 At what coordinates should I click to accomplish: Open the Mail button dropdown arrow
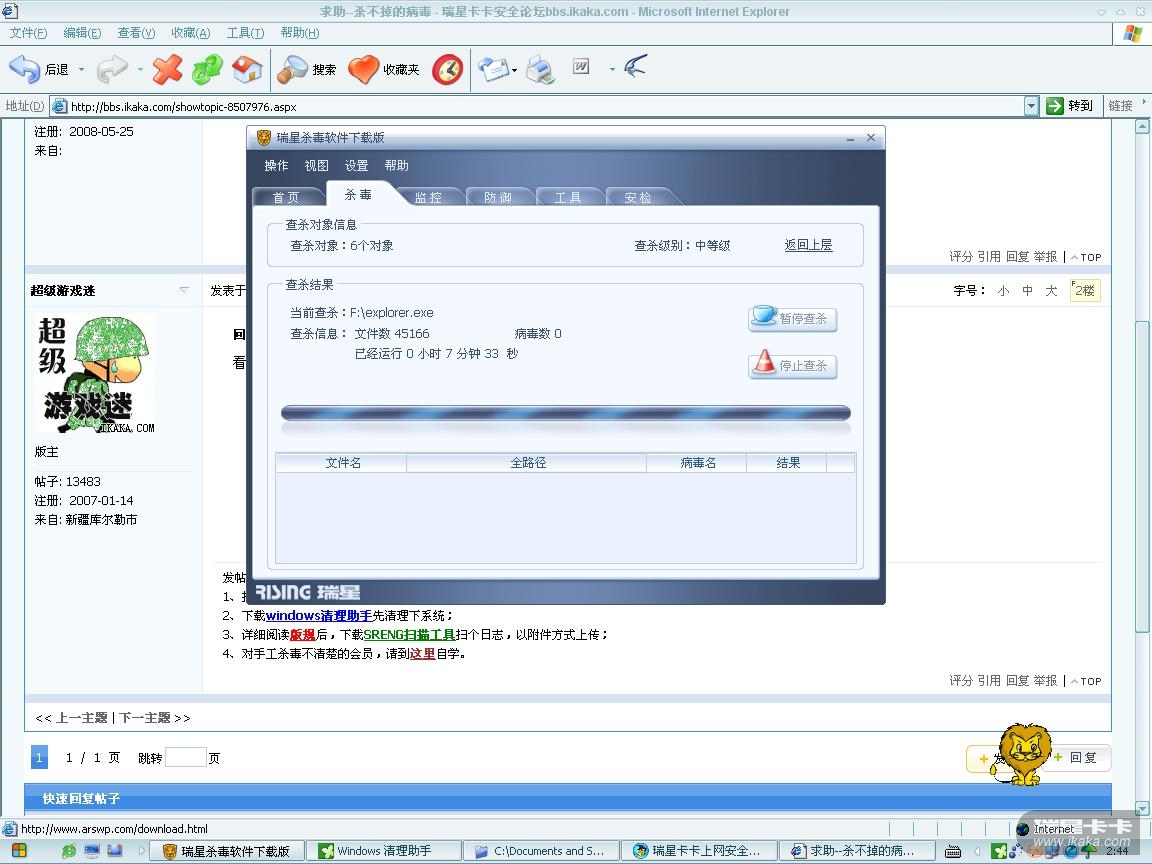(x=514, y=71)
